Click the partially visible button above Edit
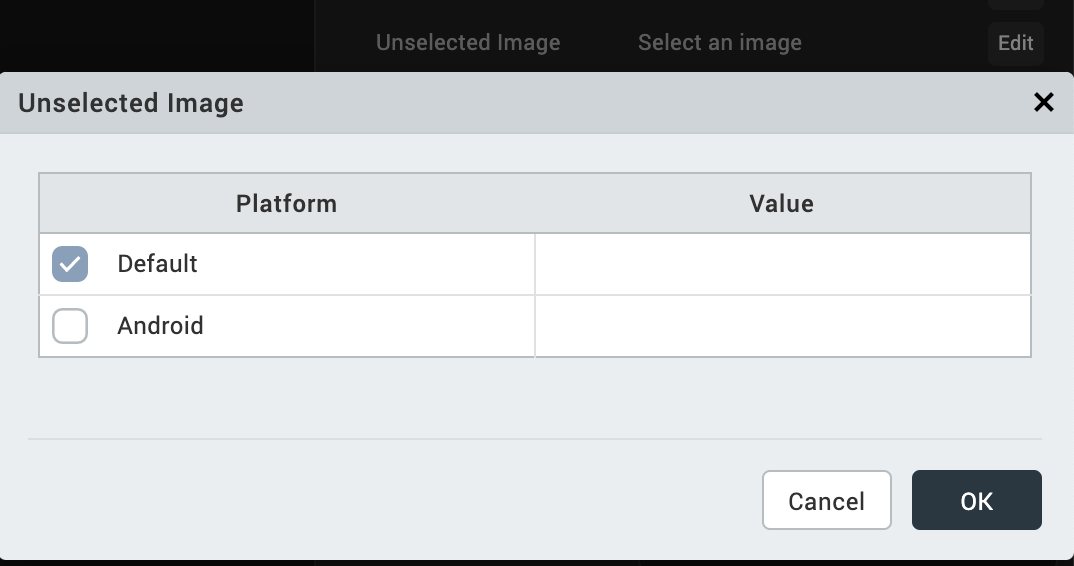The image size is (1074, 566). (x=1015, y=5)
